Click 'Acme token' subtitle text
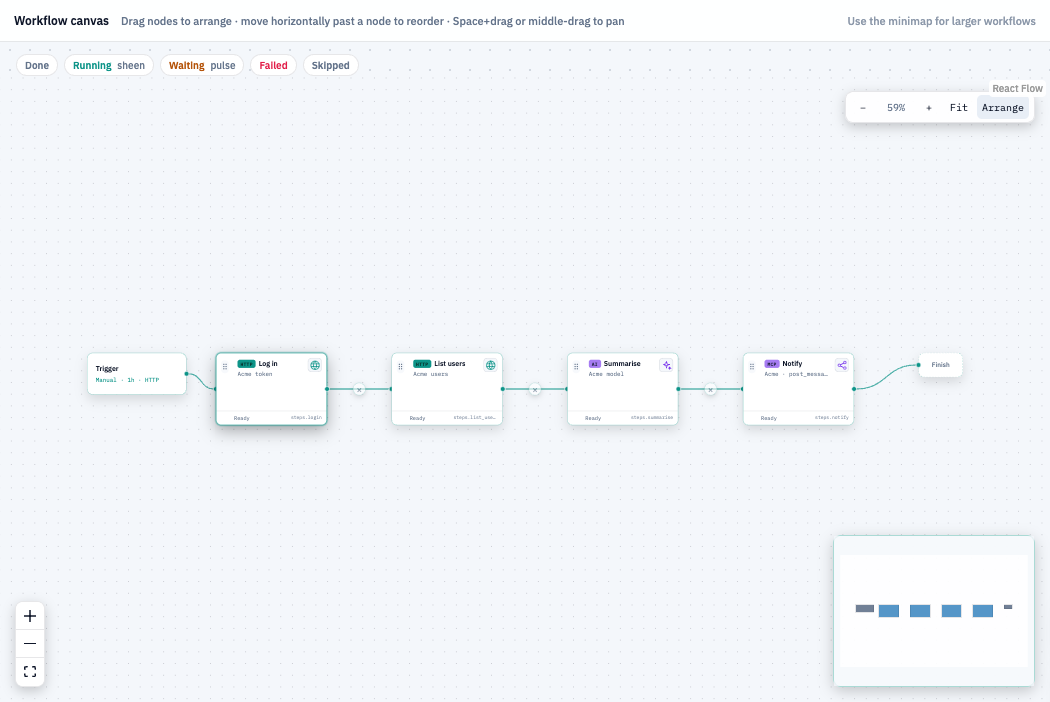Screen dimensions: 1050x702 coord(254,374)
